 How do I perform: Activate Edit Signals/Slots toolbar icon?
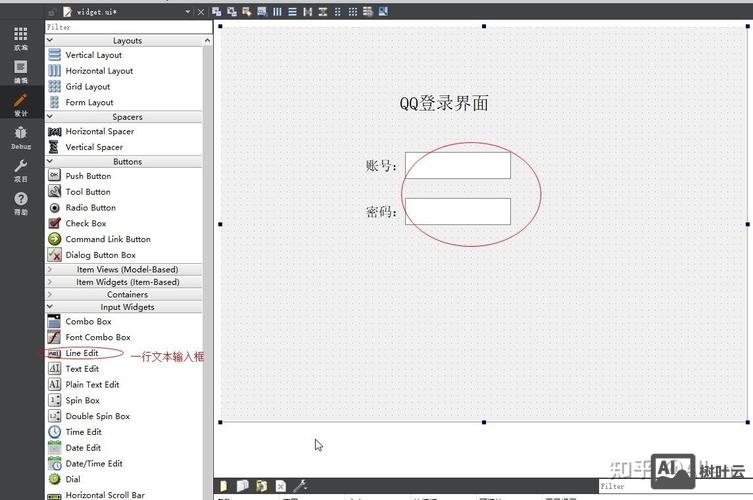[232, 12]
